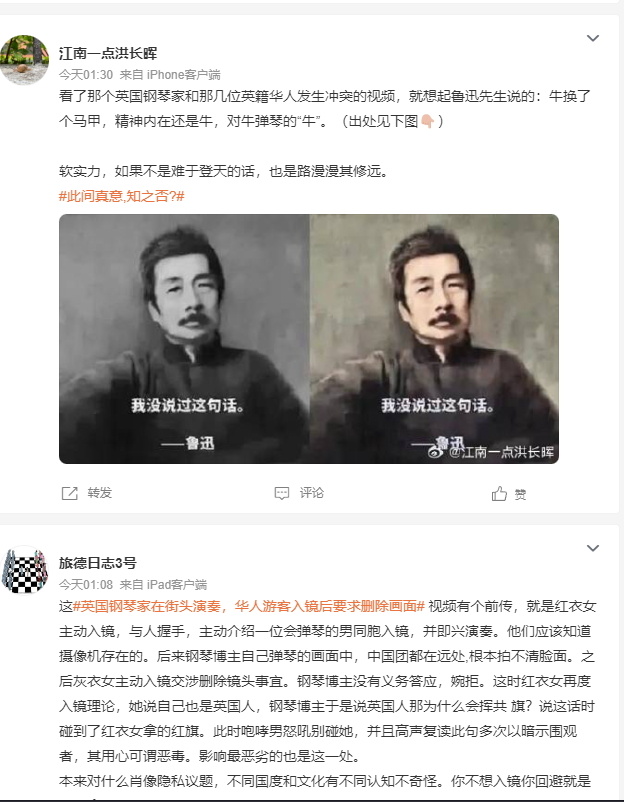The width and height of the screenshot is (624, 802).
Task: Click 赞 like label
Action: [x=520, y=495]
